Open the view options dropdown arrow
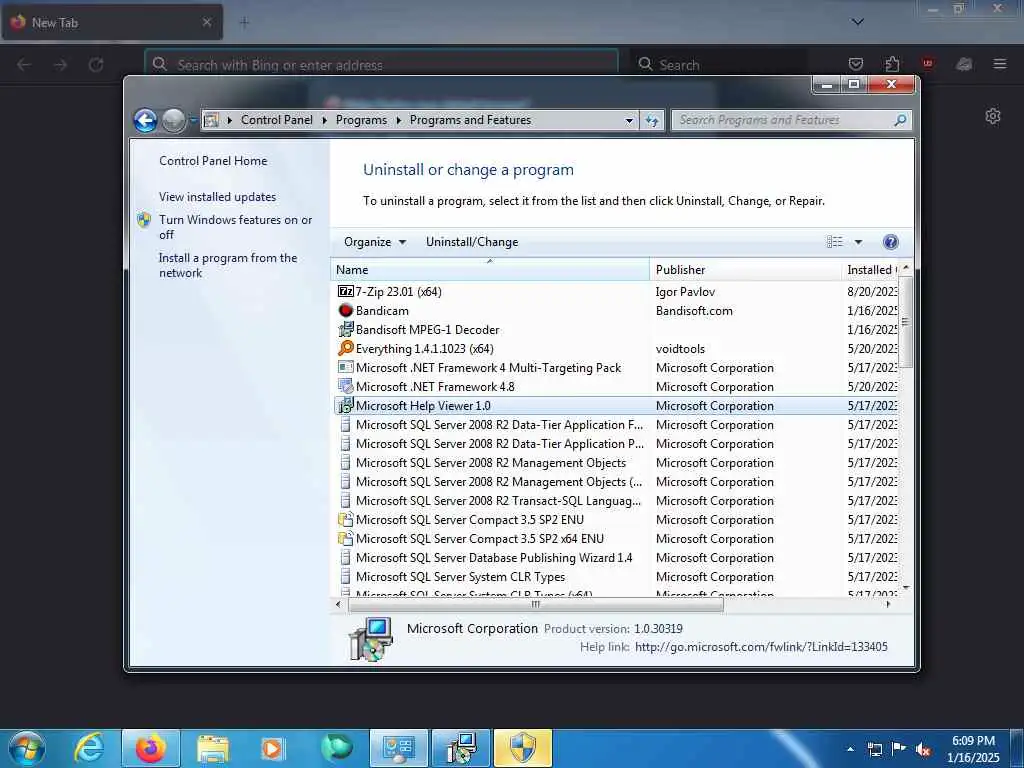This screenshot has width=1024, height=768. click(x=858, y=242)
